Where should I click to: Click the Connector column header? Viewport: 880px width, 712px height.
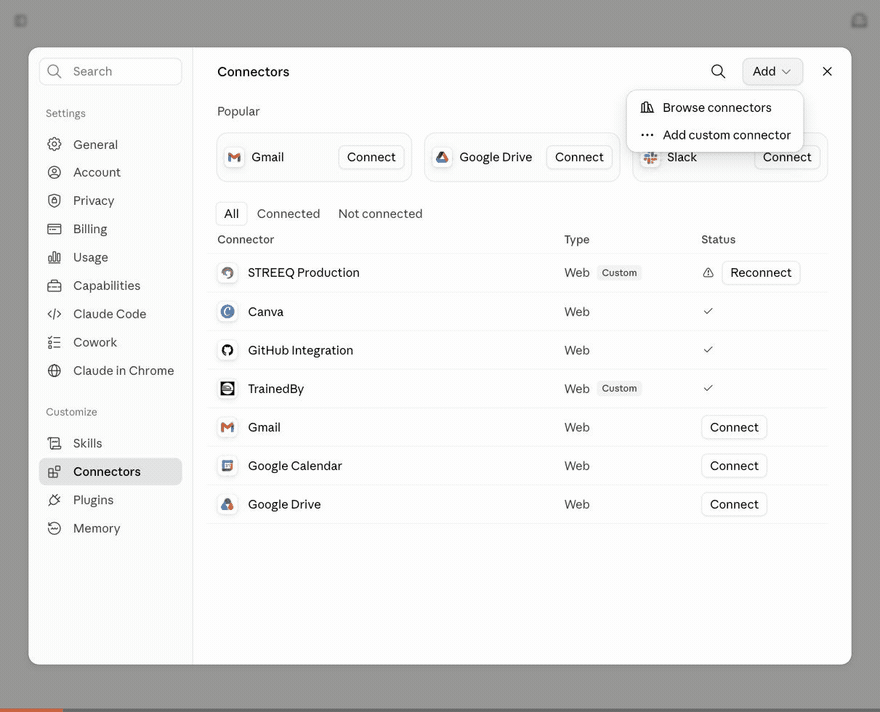(x=245, y=240)
